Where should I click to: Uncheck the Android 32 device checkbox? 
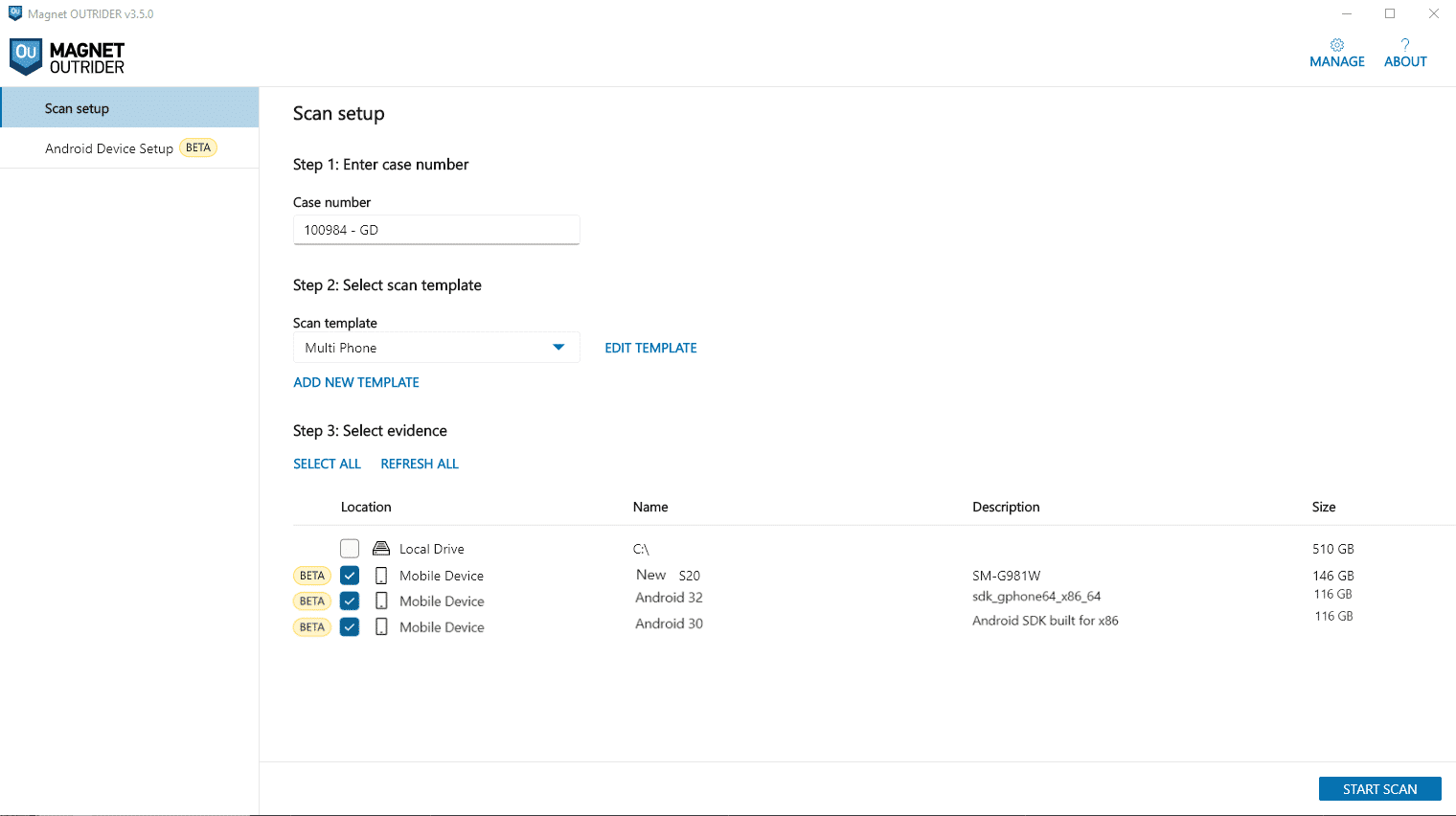click(350, 601)
